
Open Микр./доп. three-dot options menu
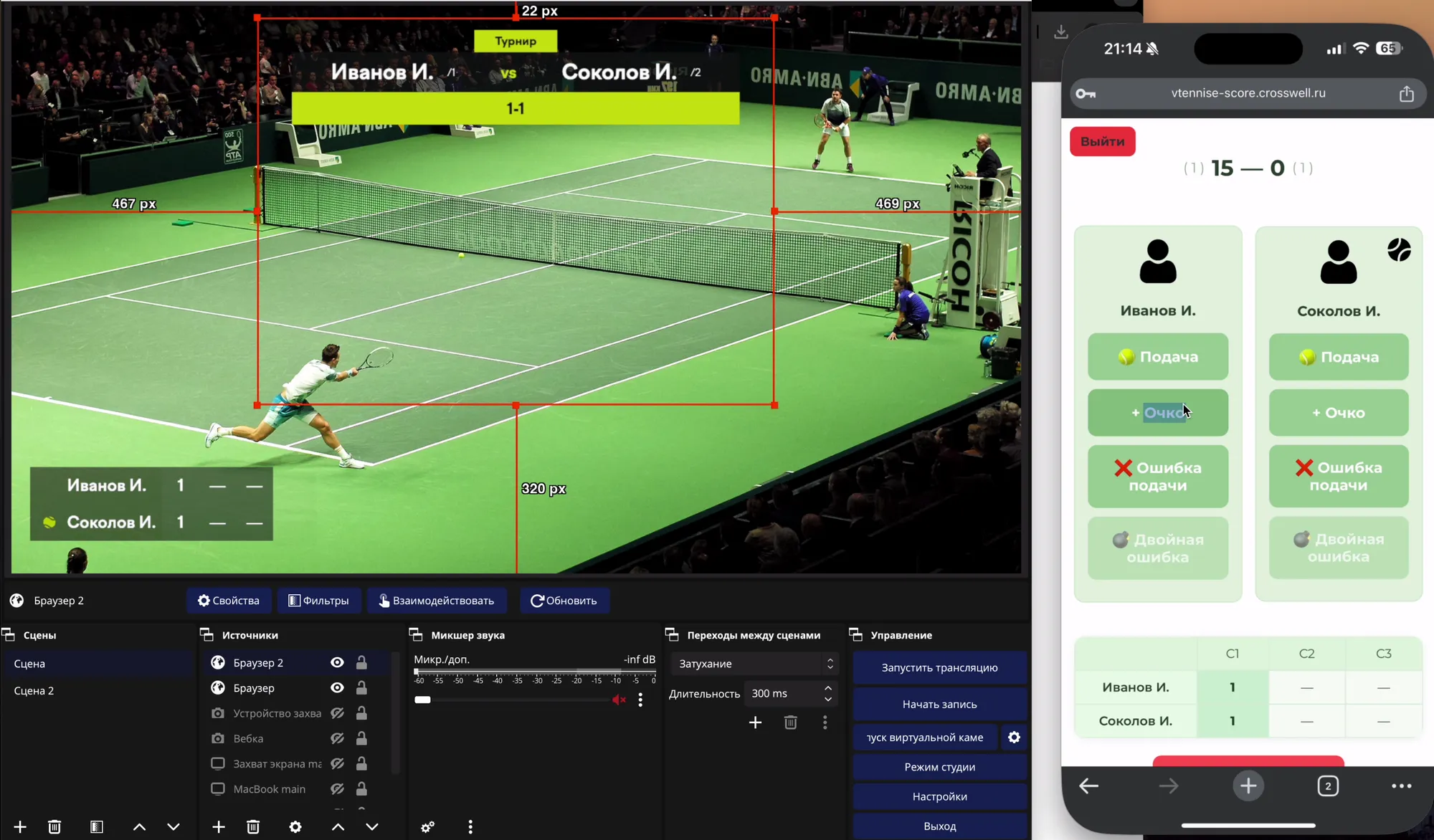tap(640, 700)
